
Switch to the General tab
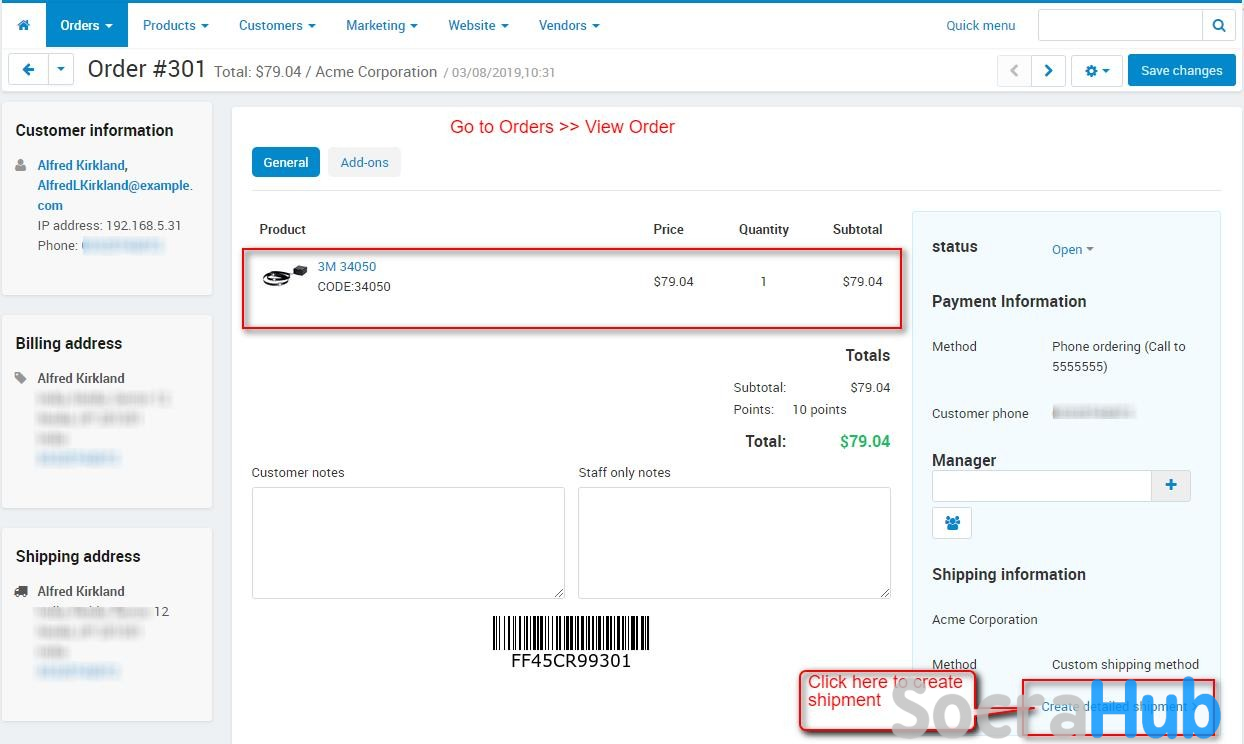click(x=286, y=162)
